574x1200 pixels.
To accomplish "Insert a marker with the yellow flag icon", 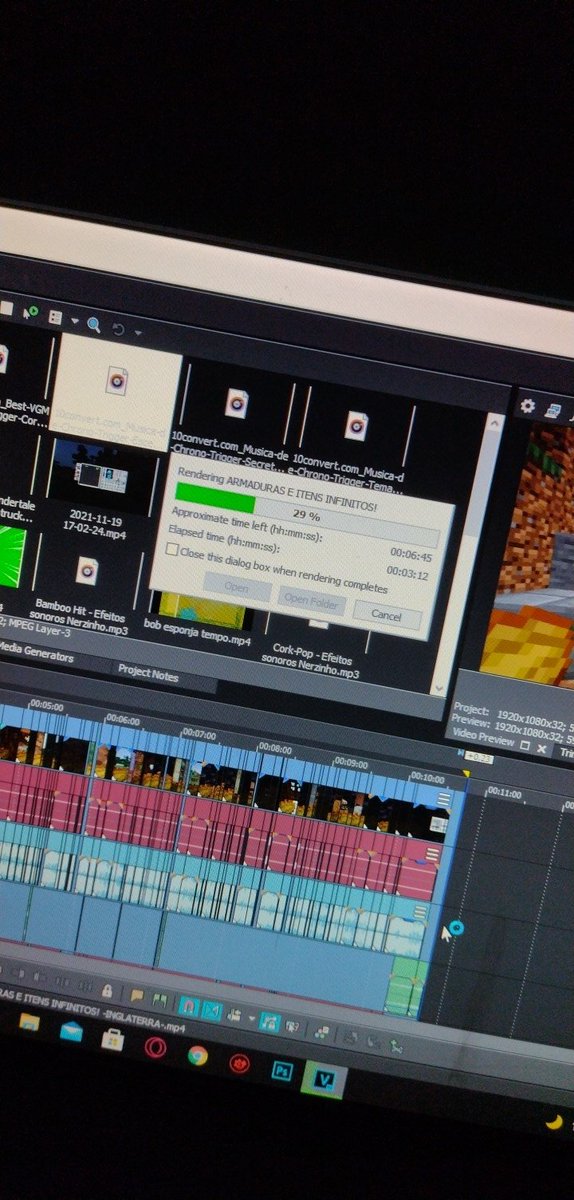I will (x=136, y=996).
